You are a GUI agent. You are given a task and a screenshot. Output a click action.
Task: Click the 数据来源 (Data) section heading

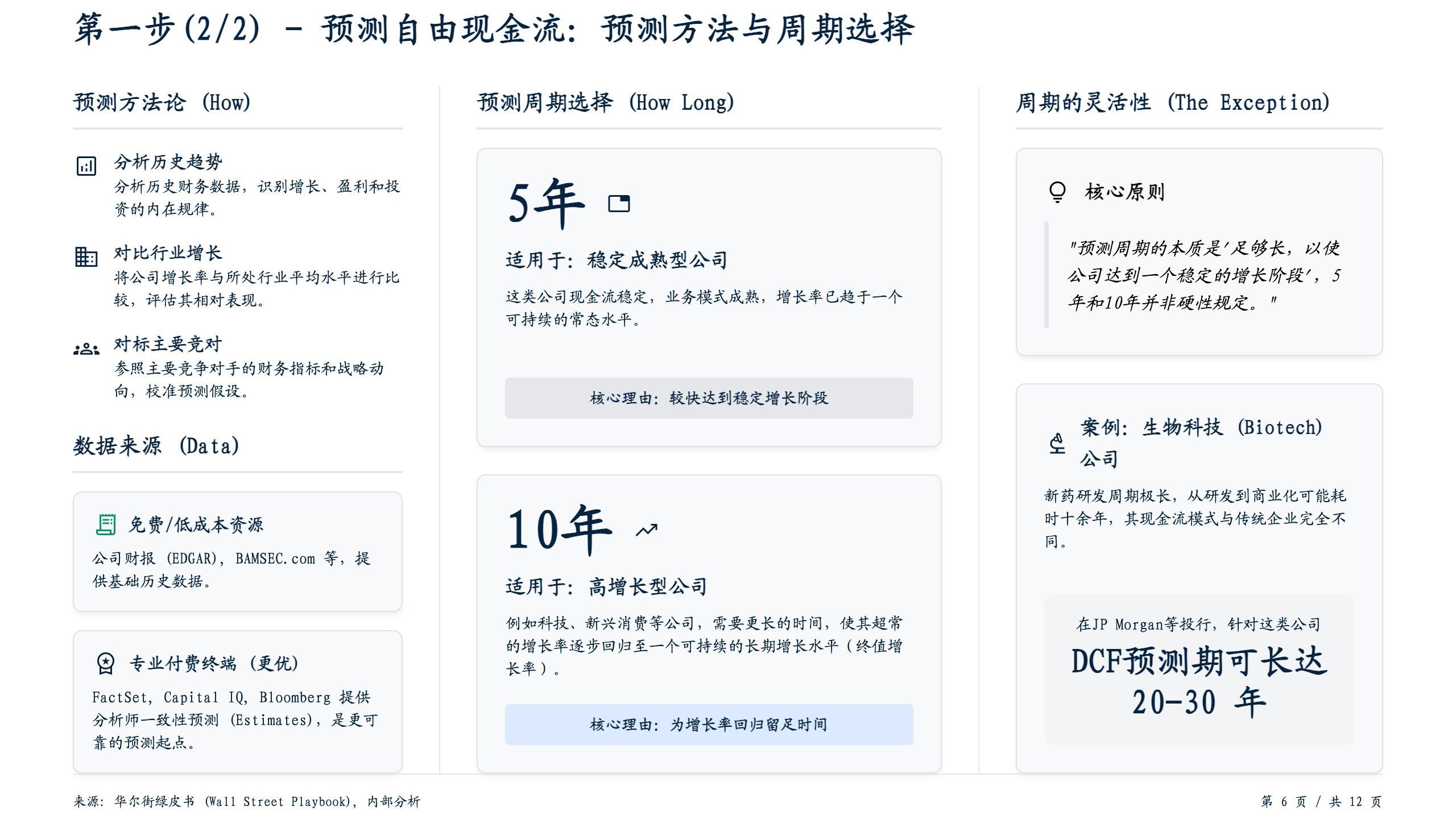(x=156, y=446)
